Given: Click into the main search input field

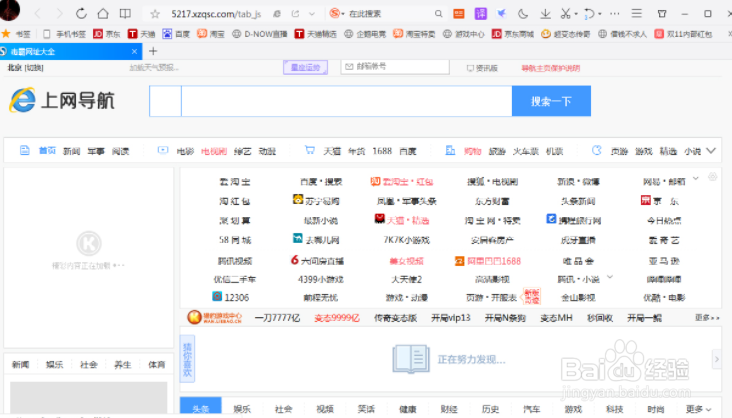Looking at the screenshot, I should coord(346,101).
